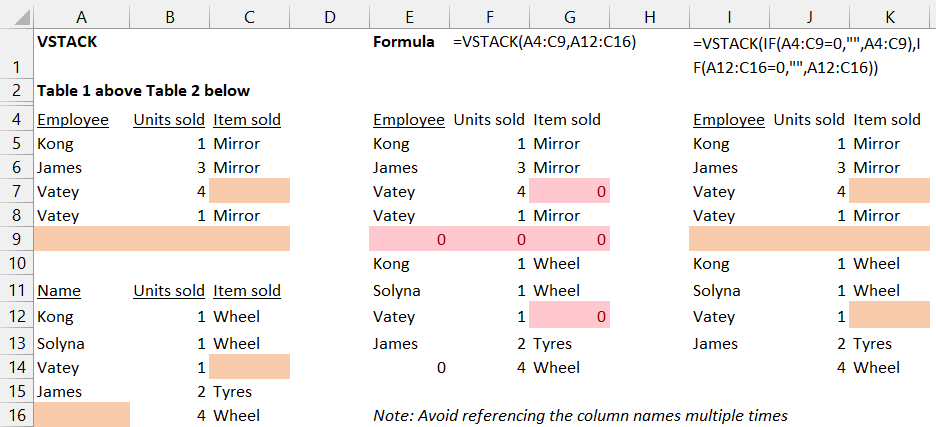Screen dimensions: 936x427
Task: Select row header 1
Action: tap(15, 67)
